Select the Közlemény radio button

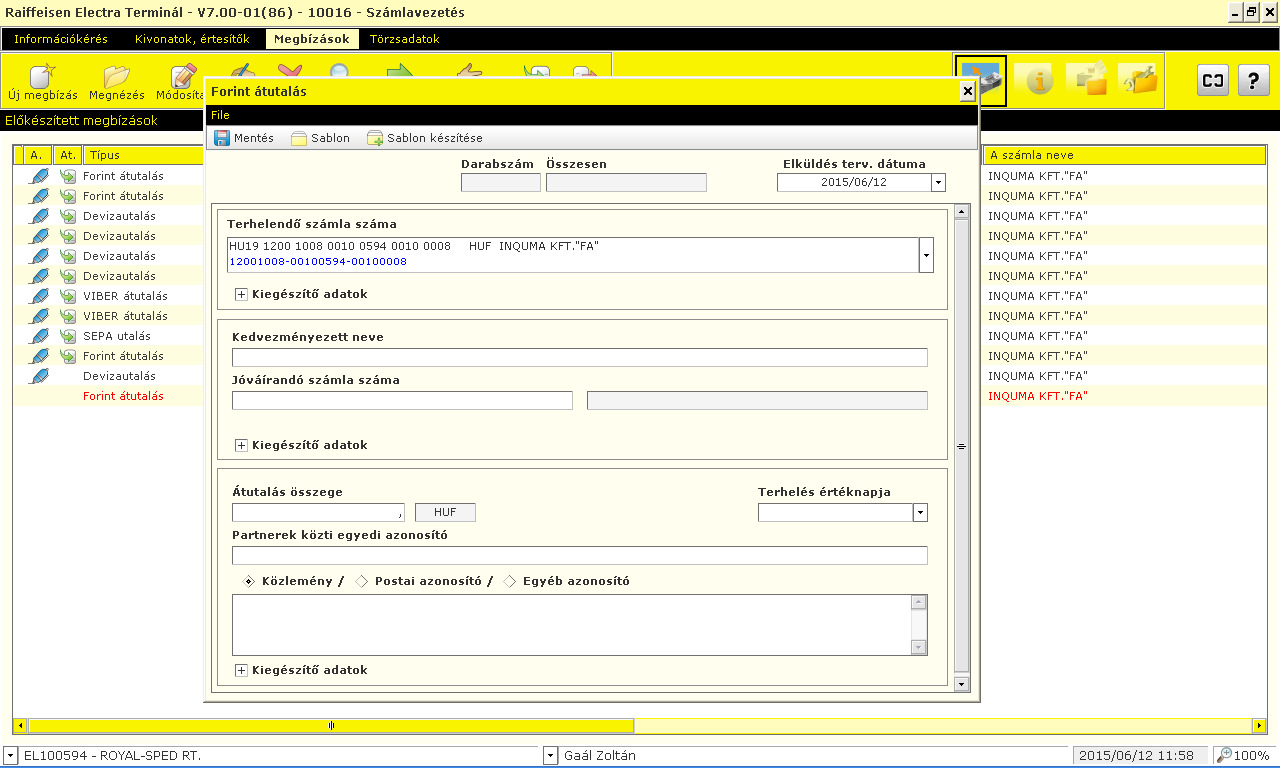(x=249, y=581)
